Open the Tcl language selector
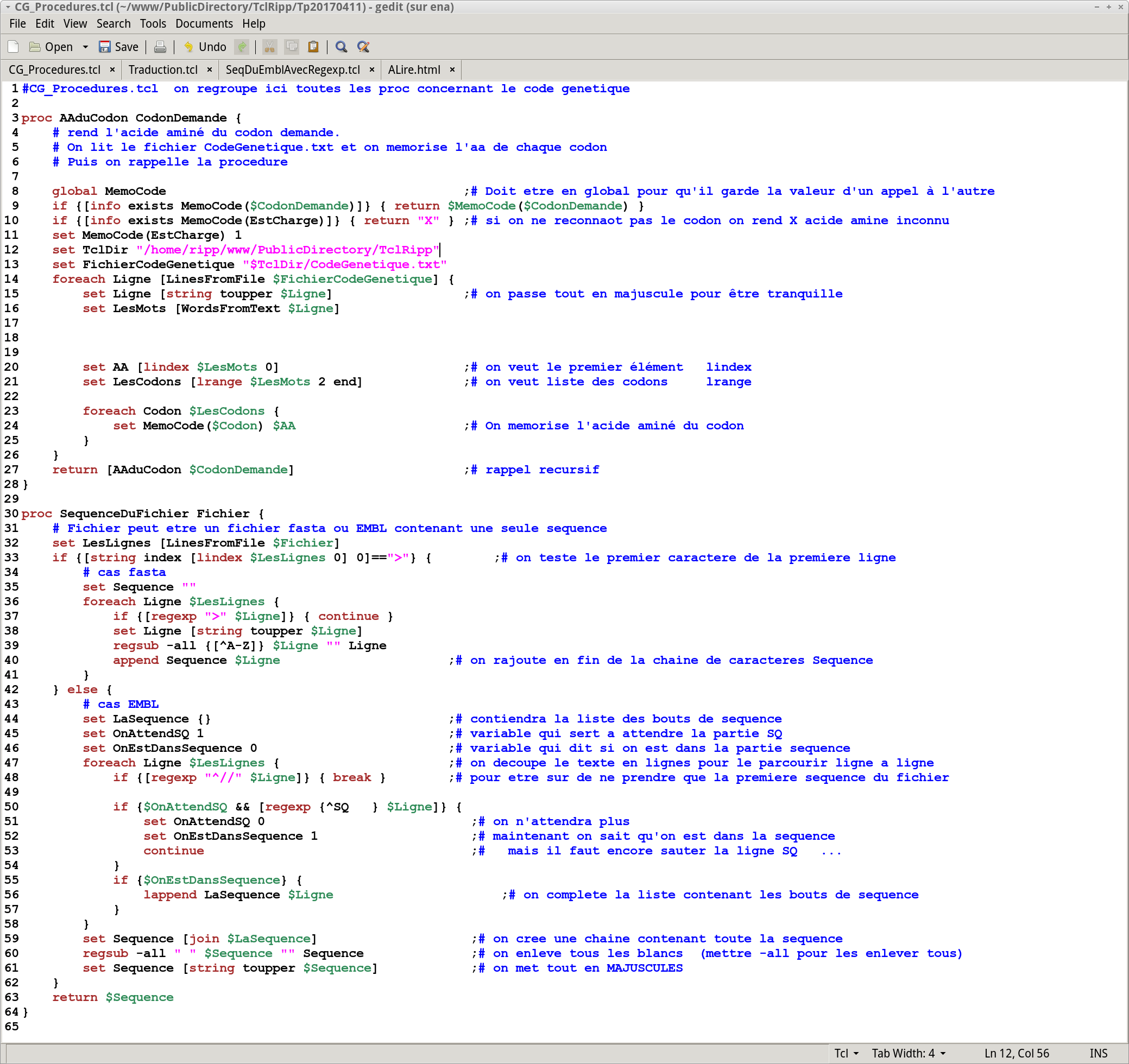This screenshot has height=1064, width=1129. coord(846,1054)
